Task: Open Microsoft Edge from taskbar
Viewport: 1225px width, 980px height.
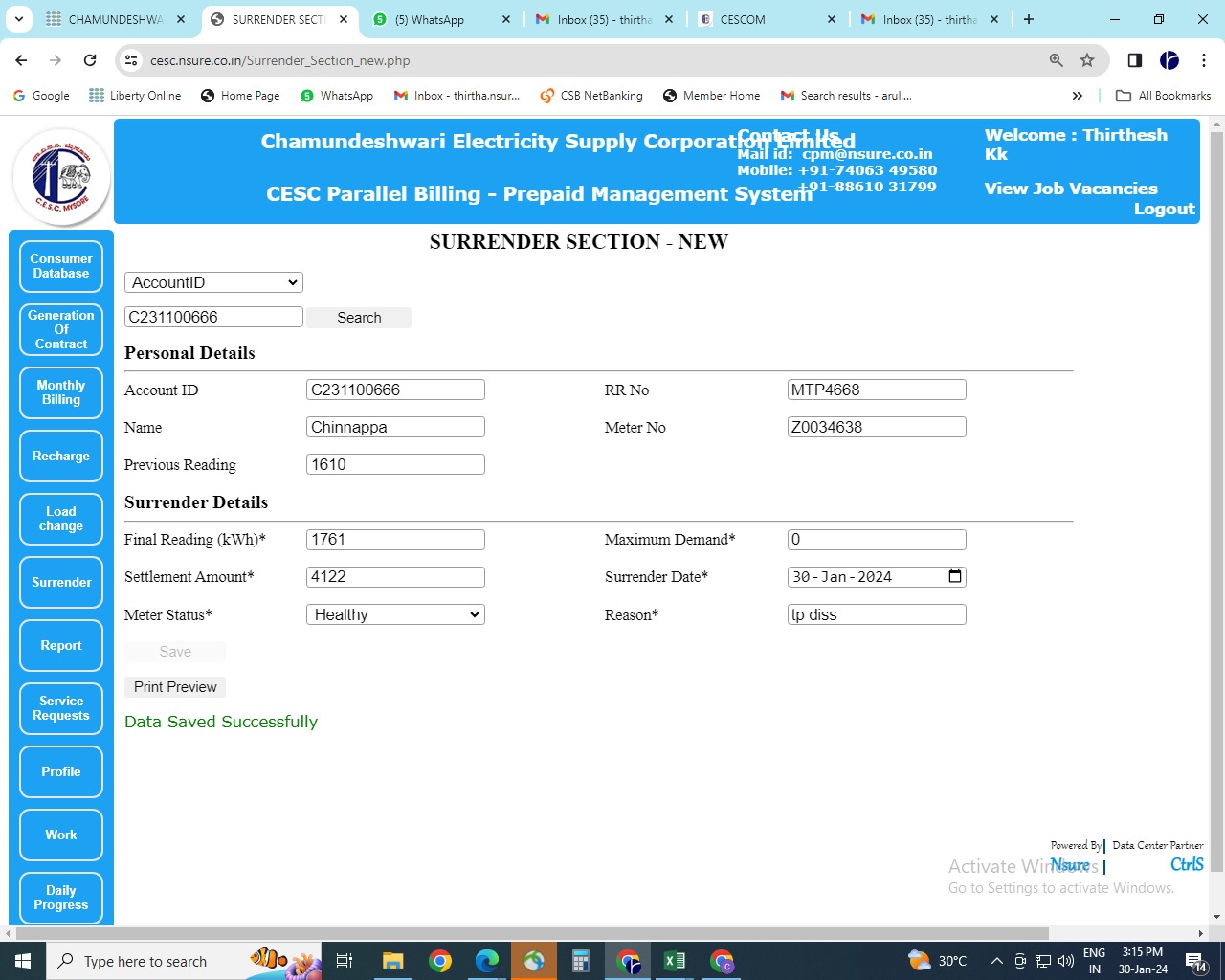Action: (x=487, y=961)
